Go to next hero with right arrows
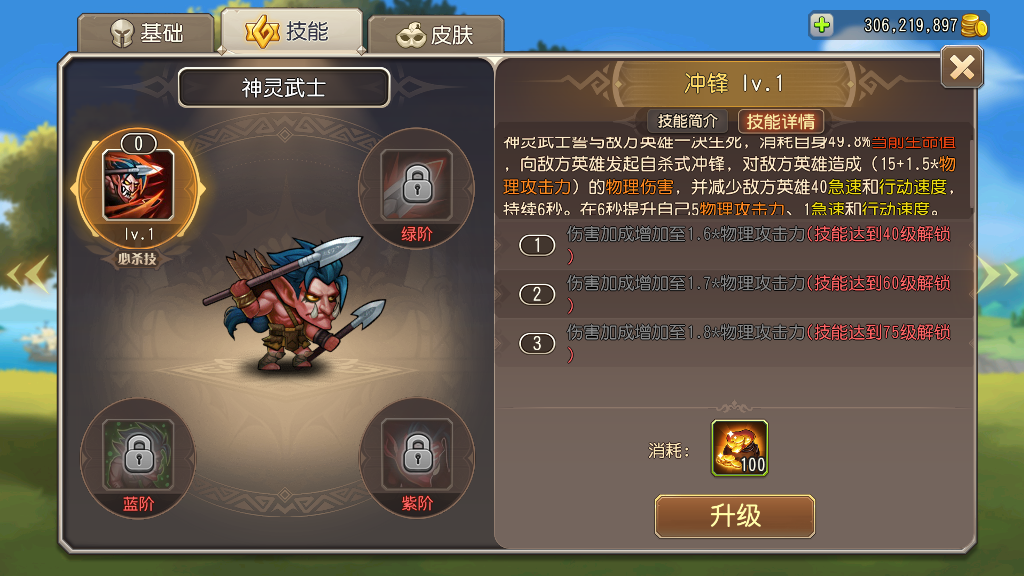Viewport: 1024px width, 576px height. (997, 274)
